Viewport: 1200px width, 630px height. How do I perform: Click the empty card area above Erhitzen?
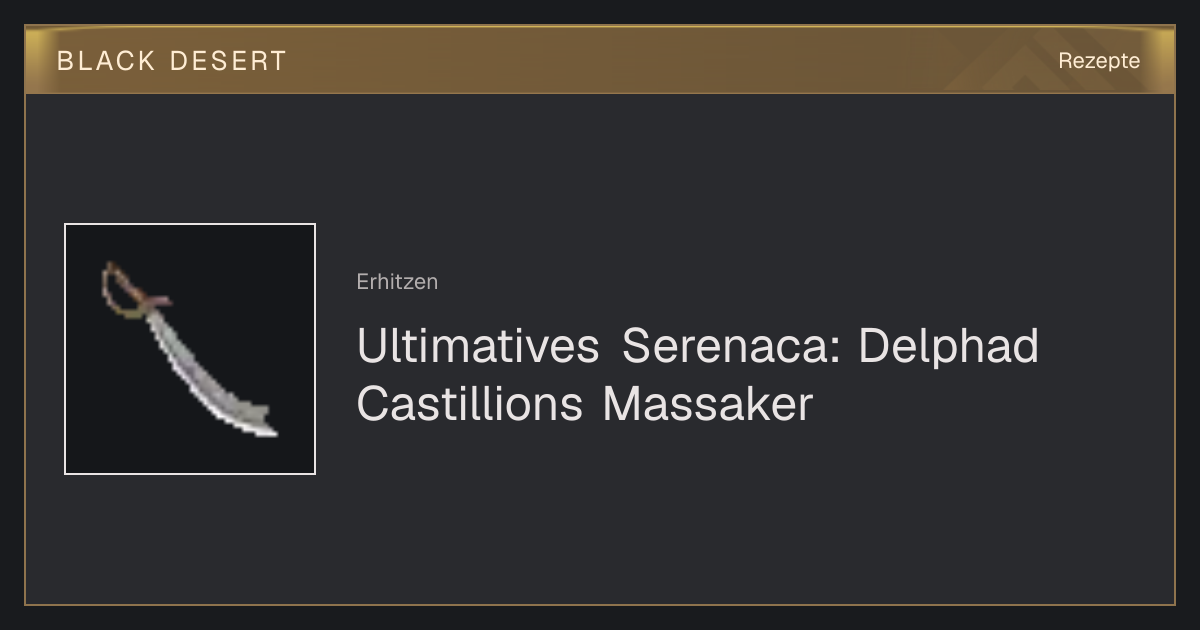coord(700,180)
